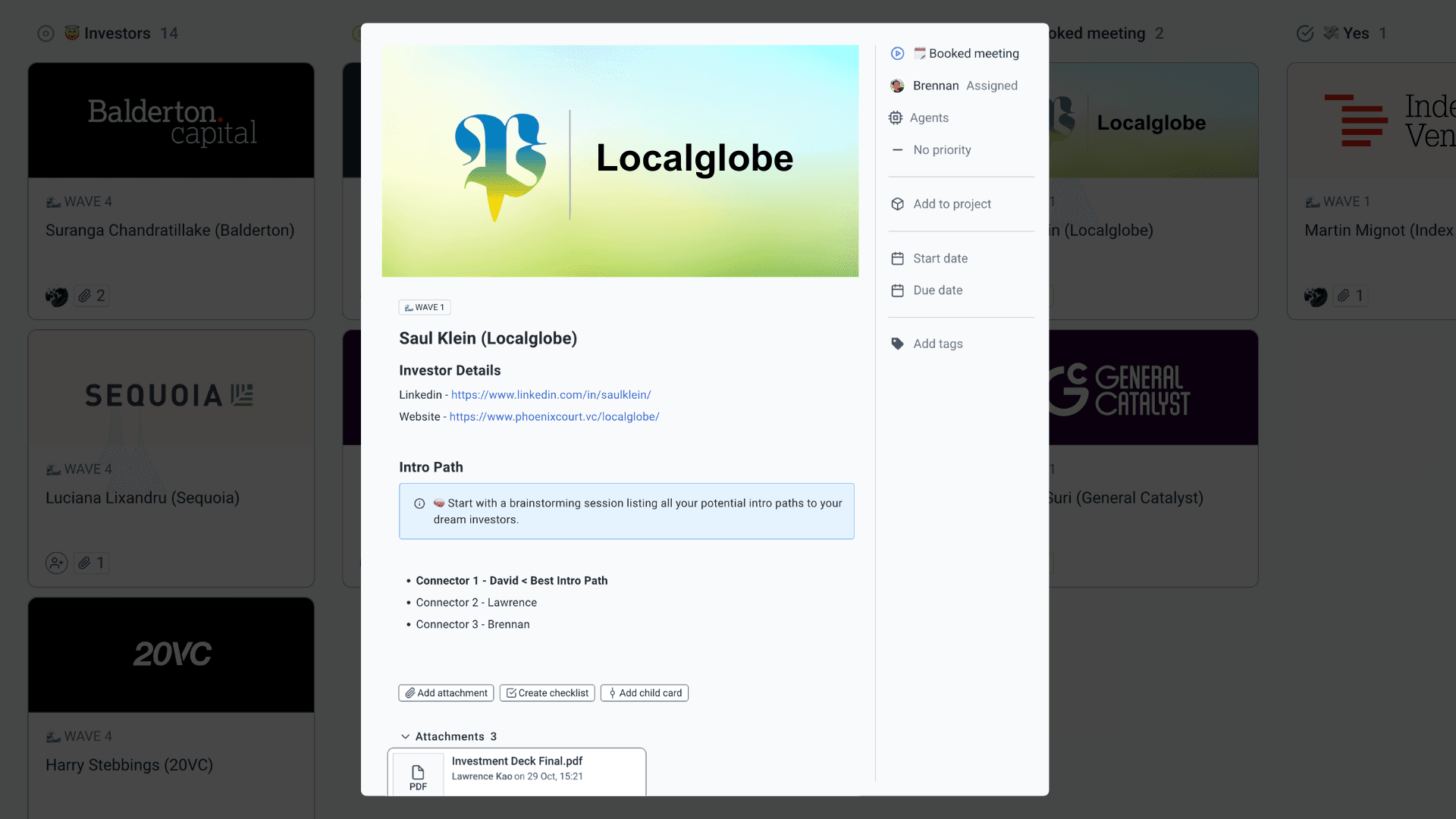The image size is (1456, 819).
Task: Click the card title Saul Klein (Localglobe)
Action: pos(488,338)
